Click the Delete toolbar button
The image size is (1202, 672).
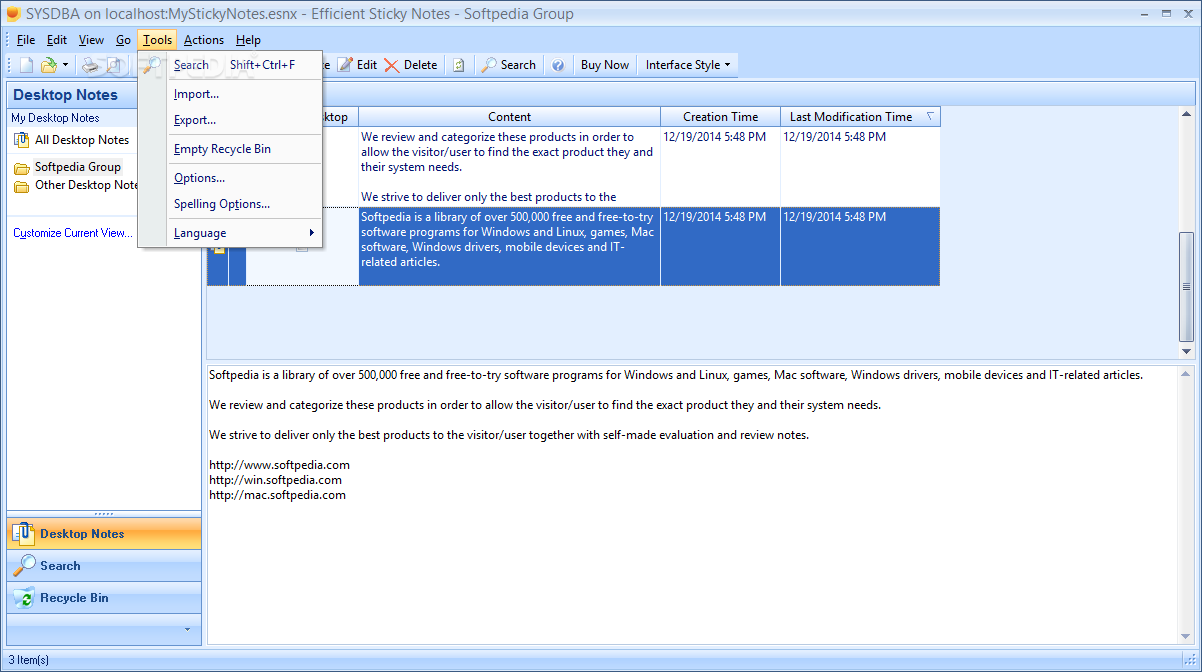click(x=411, y=65)
